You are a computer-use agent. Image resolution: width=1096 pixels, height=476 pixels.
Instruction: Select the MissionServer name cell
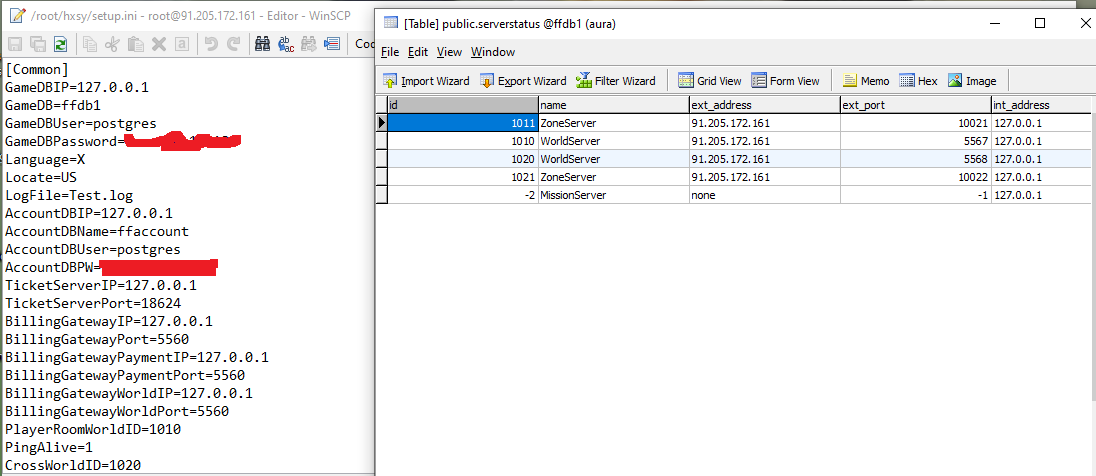point(573,195)
